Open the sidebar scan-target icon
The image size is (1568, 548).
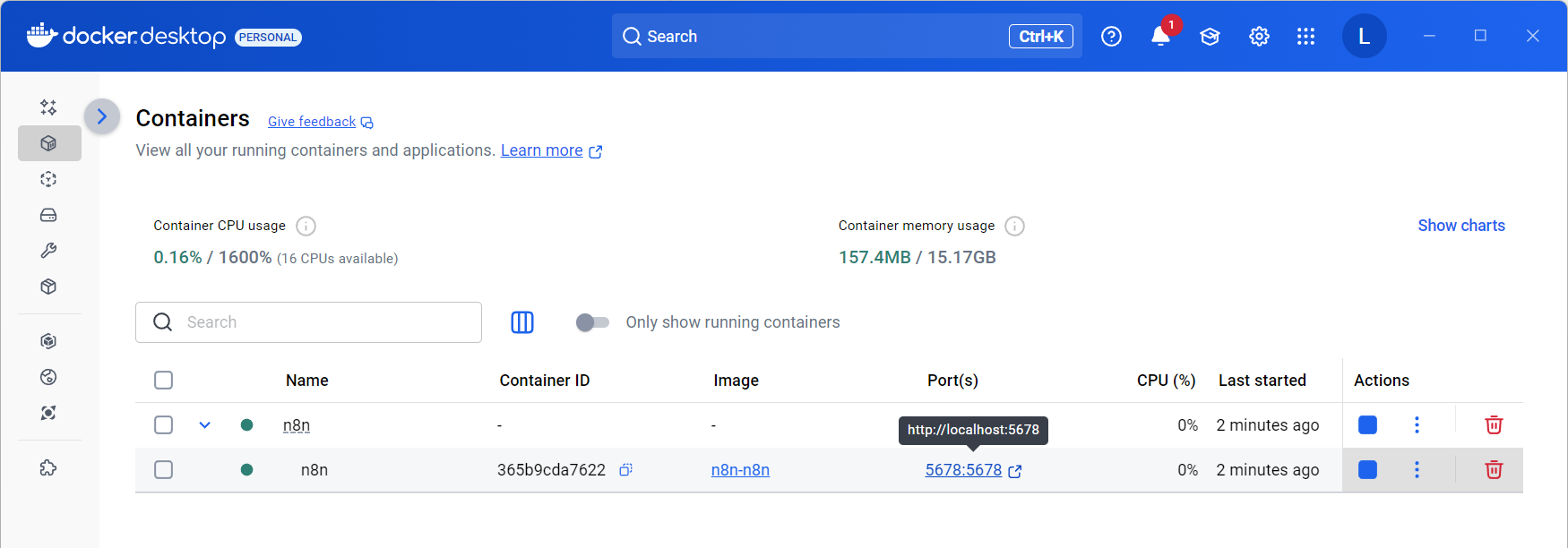click(x=48, y=413)
